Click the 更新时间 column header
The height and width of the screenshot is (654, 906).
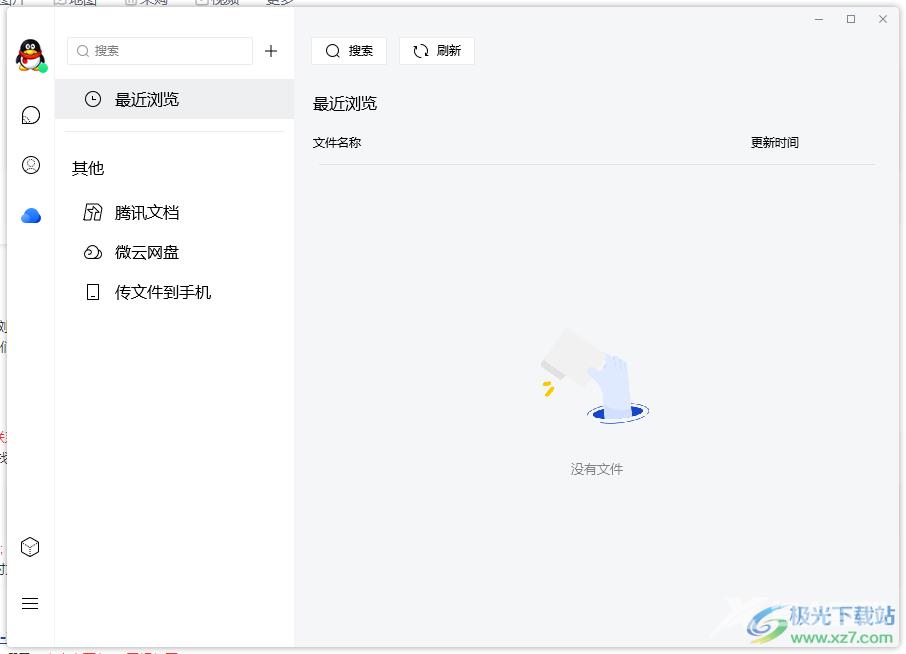point(775,143)
